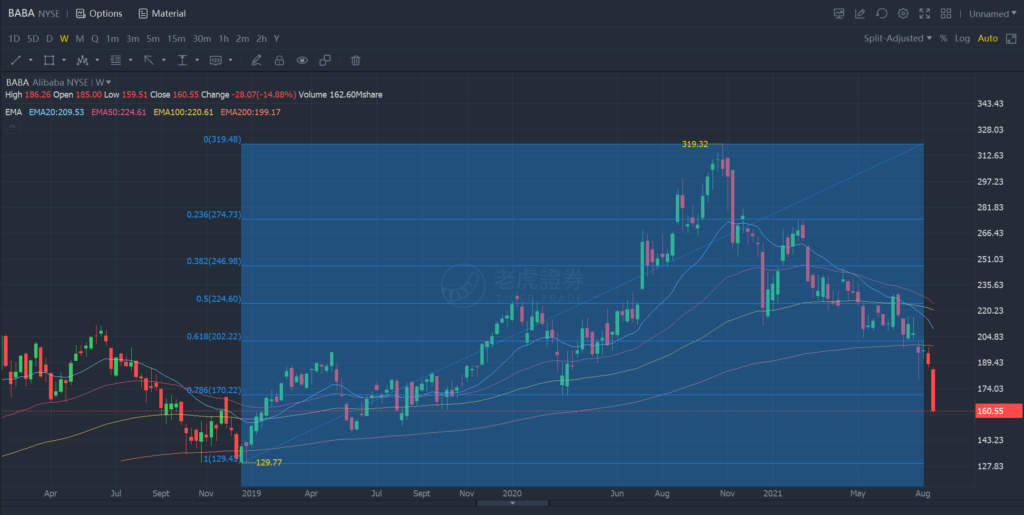Viewport: 1024px width, 515px height.
Task: Toggle drawings visibility with the eye icon
Action: 302,60
